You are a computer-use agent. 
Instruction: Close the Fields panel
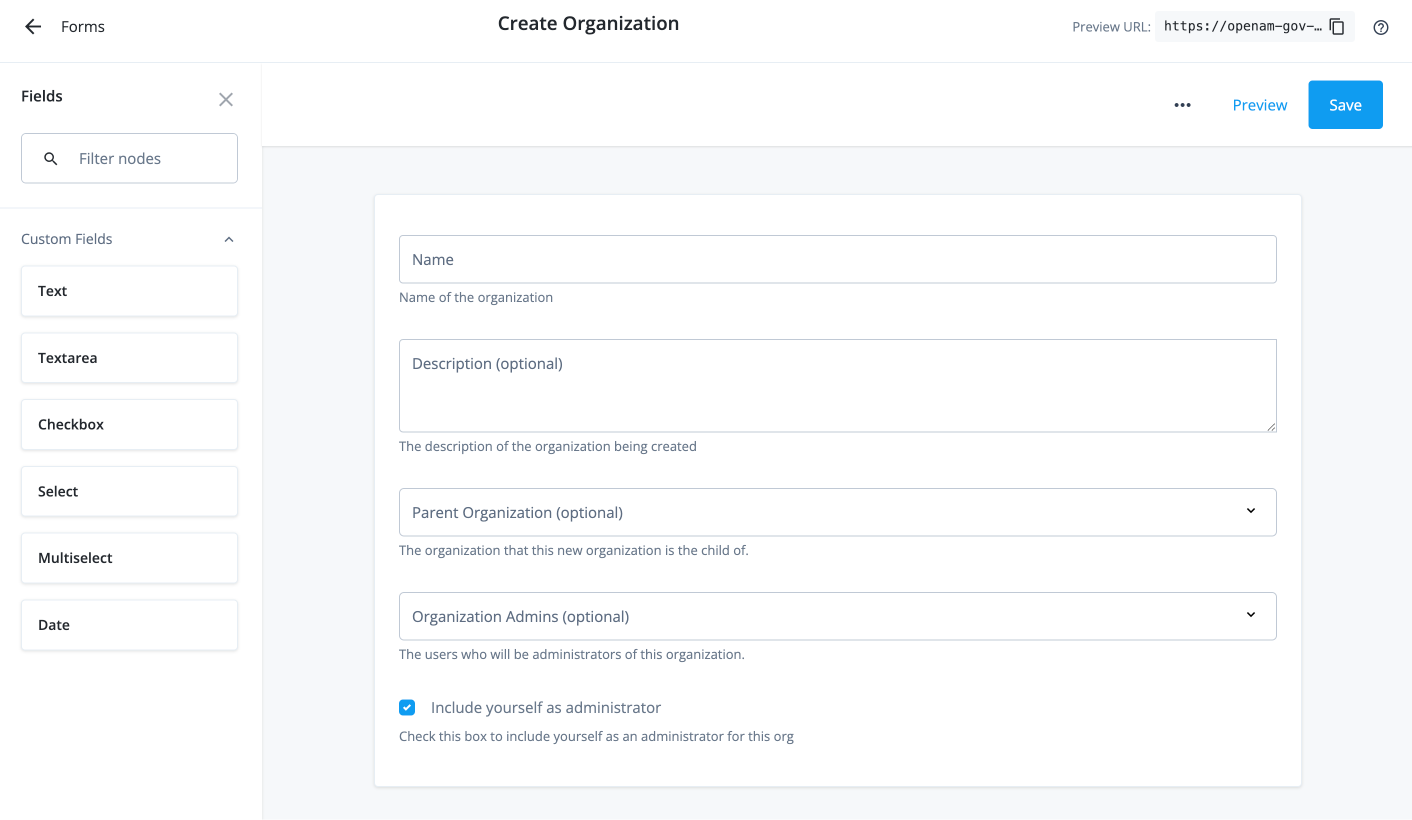(225, 99)
